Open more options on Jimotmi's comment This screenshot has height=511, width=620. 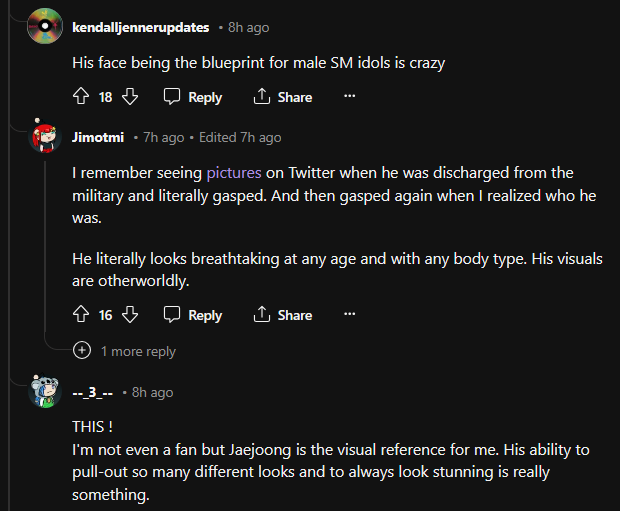pos(349,315)
